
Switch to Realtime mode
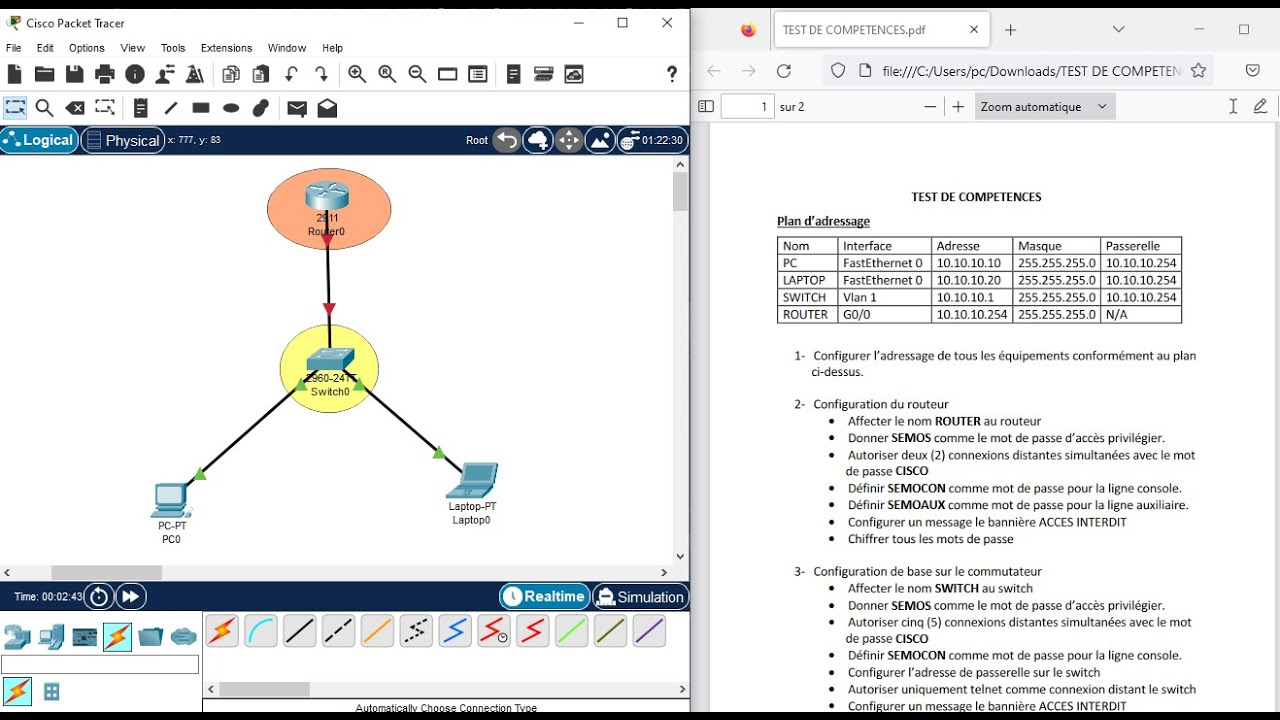pos(544,597)
